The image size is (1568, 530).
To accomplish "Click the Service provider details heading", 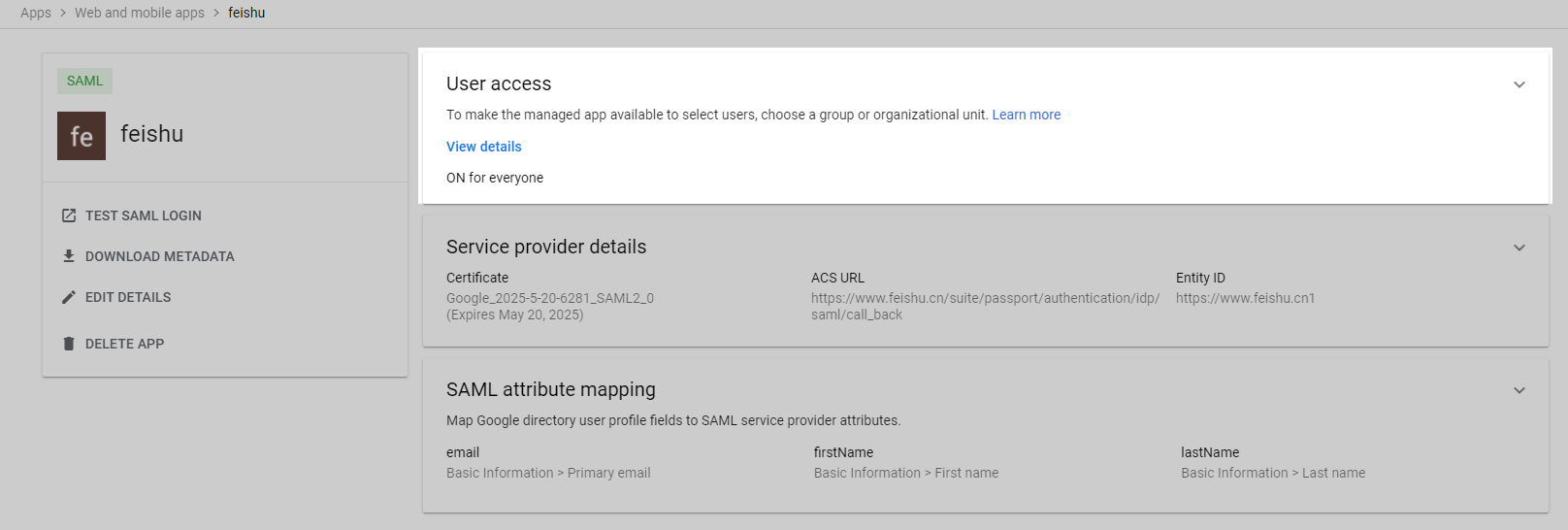I will coord(546,247).
